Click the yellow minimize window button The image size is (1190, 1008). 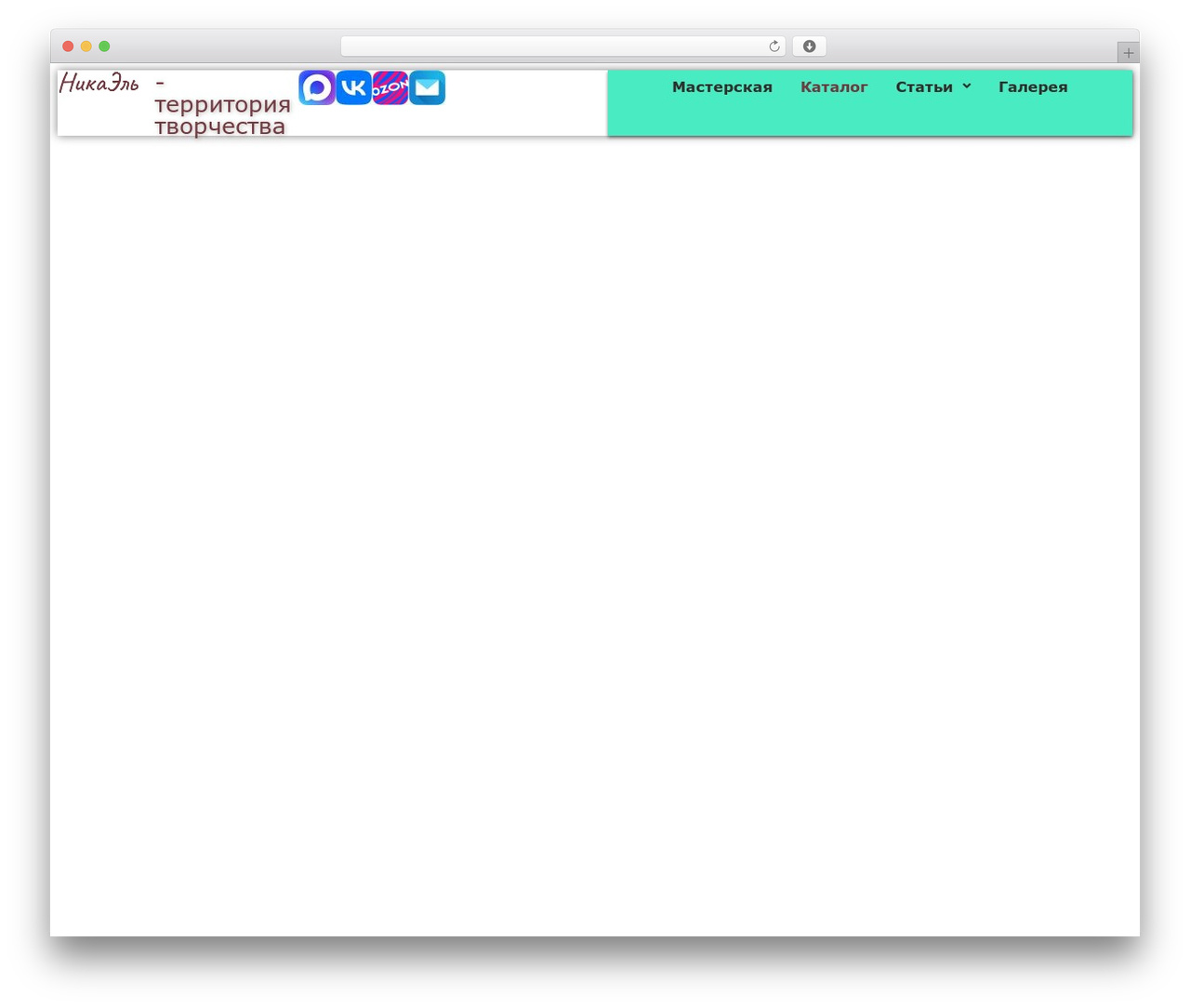86,46
